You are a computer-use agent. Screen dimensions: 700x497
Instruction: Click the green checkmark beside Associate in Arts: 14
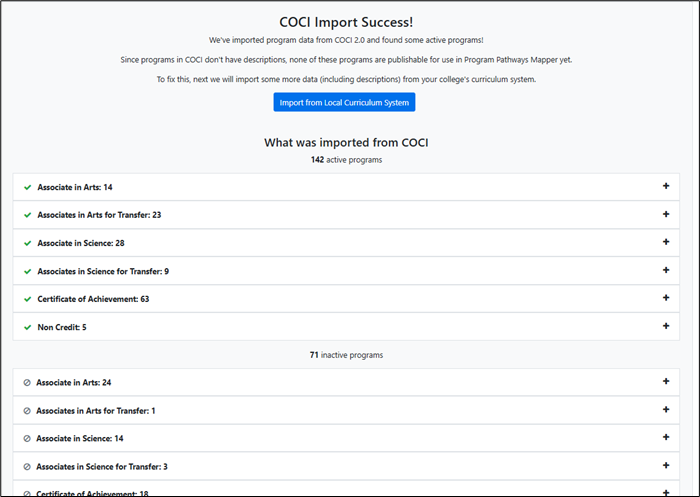tap(27, 187)
